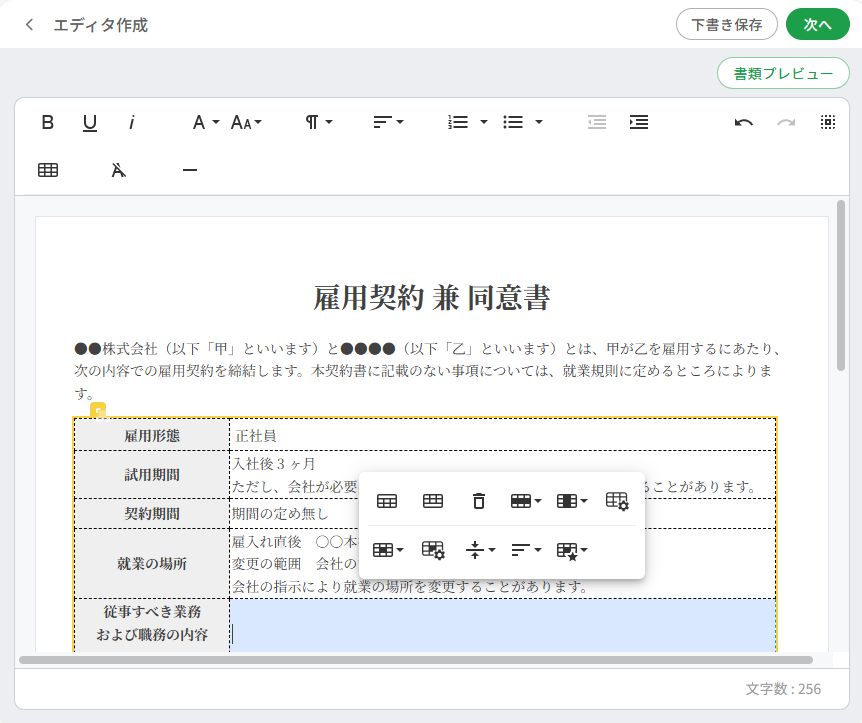Delete the table via trash icon
Screen dimensions: 862x723
[x=479, y=501]
